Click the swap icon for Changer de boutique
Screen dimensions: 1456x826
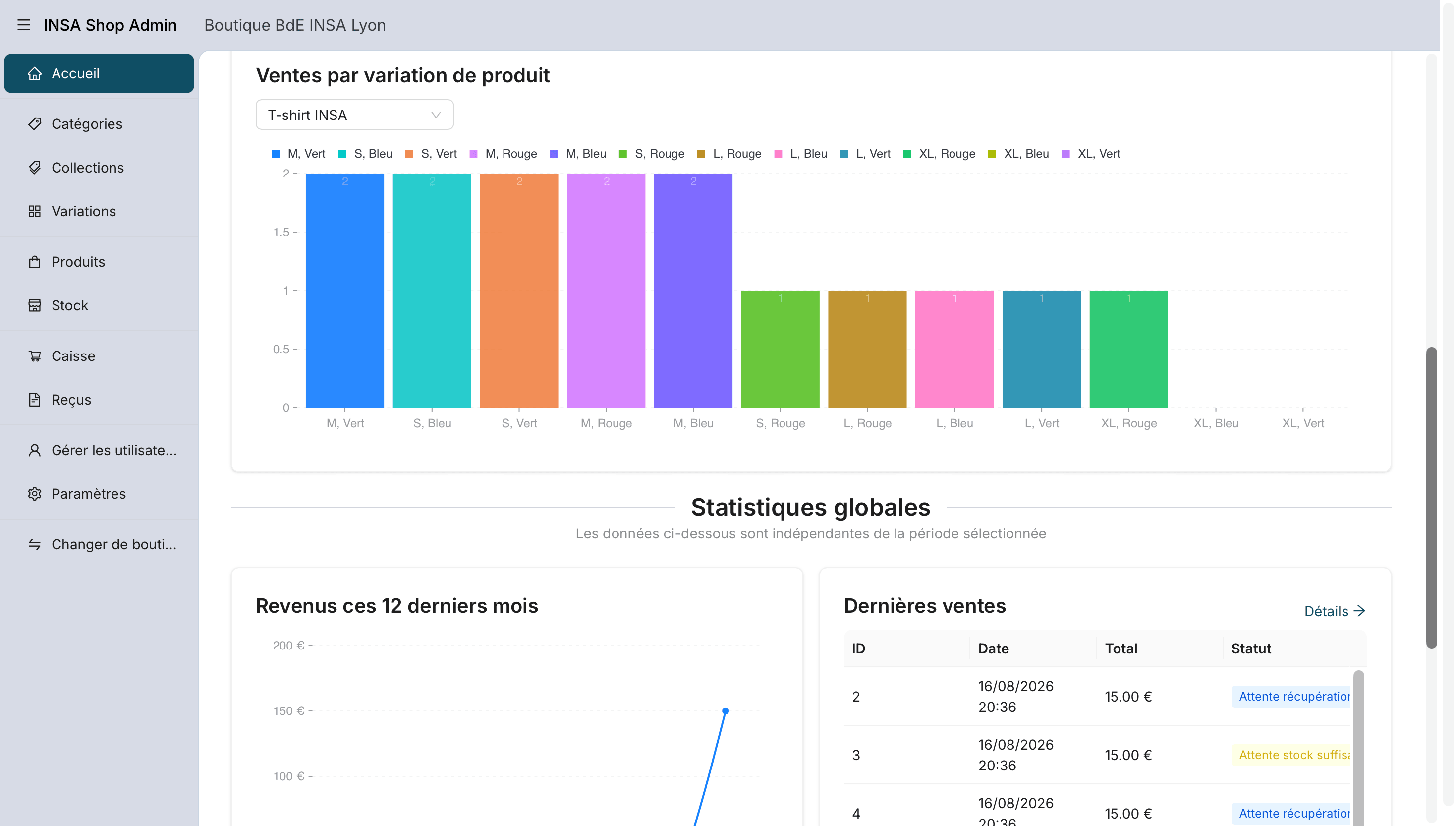(x=35, y=544)
